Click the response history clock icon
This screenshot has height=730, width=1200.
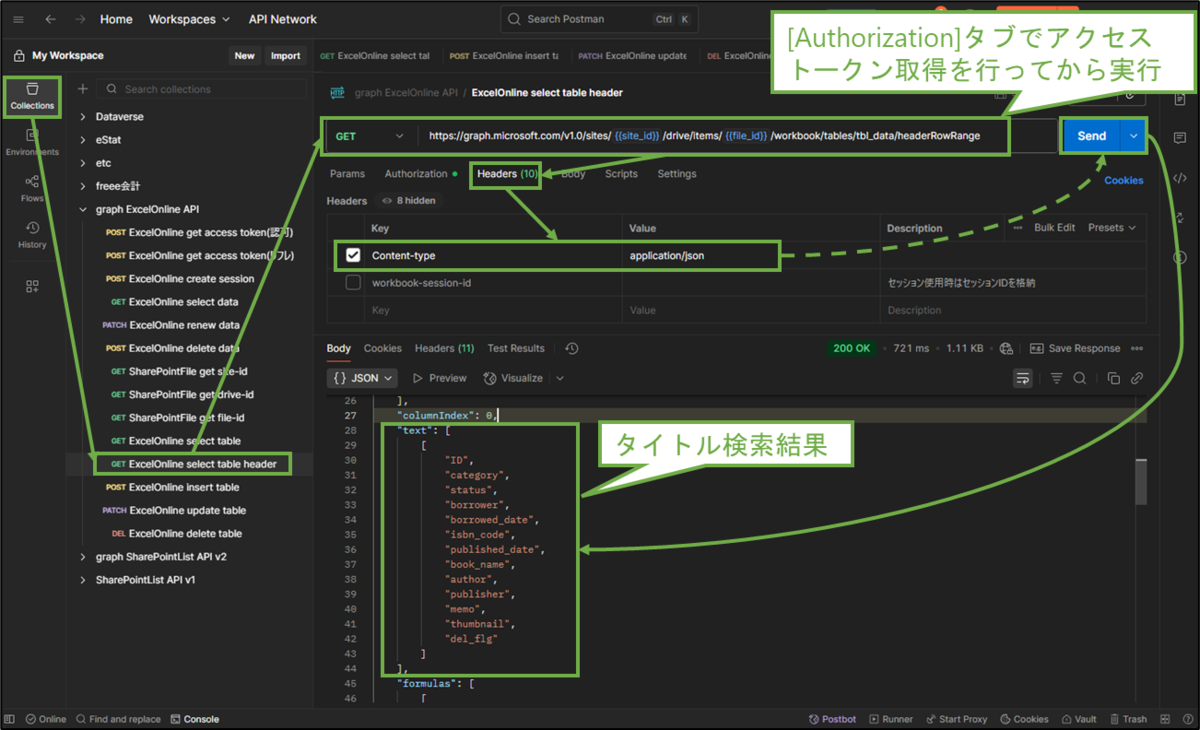pyautogui.click(x=572, y=349)
